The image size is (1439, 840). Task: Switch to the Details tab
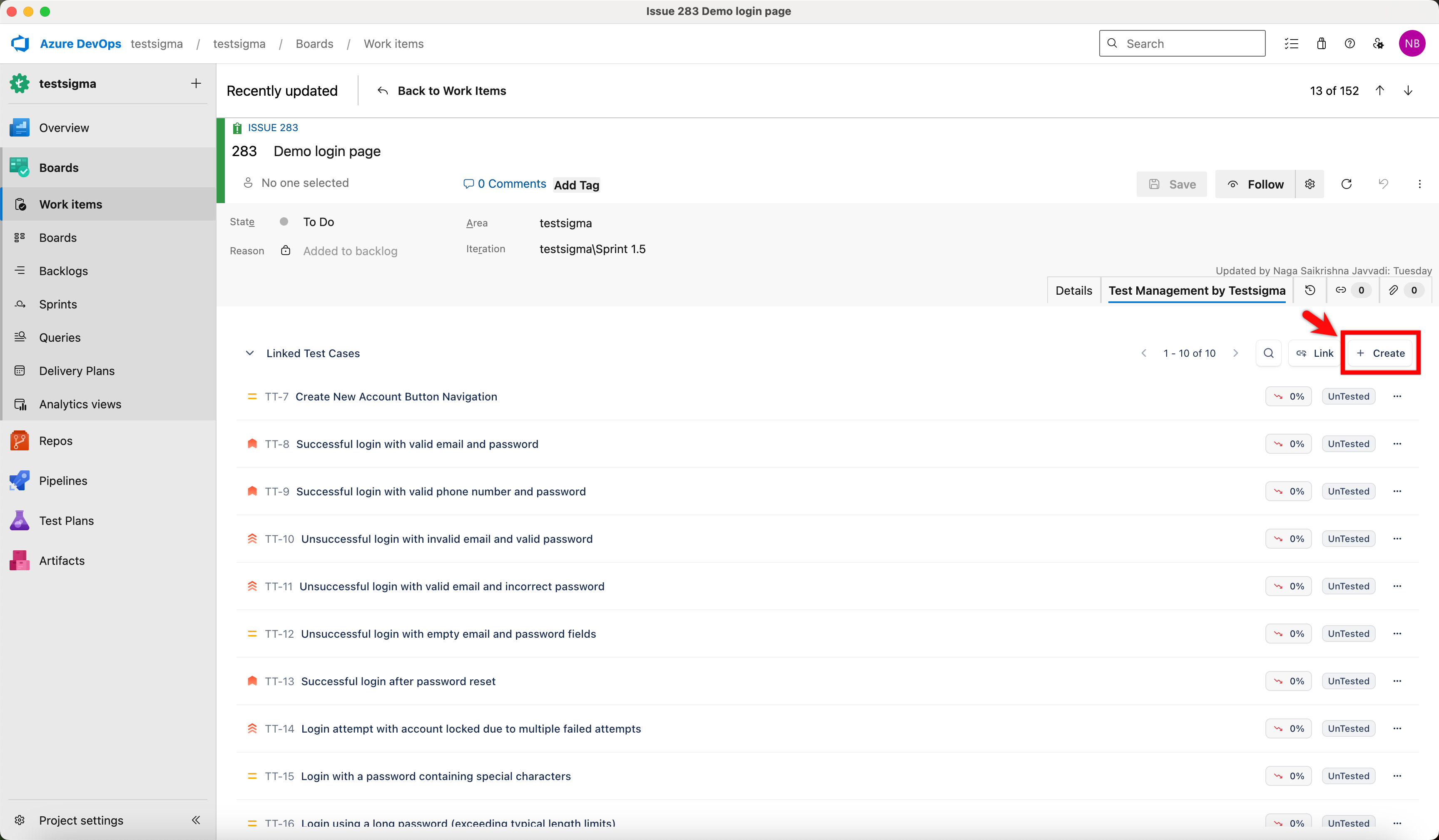point(1073,290)
